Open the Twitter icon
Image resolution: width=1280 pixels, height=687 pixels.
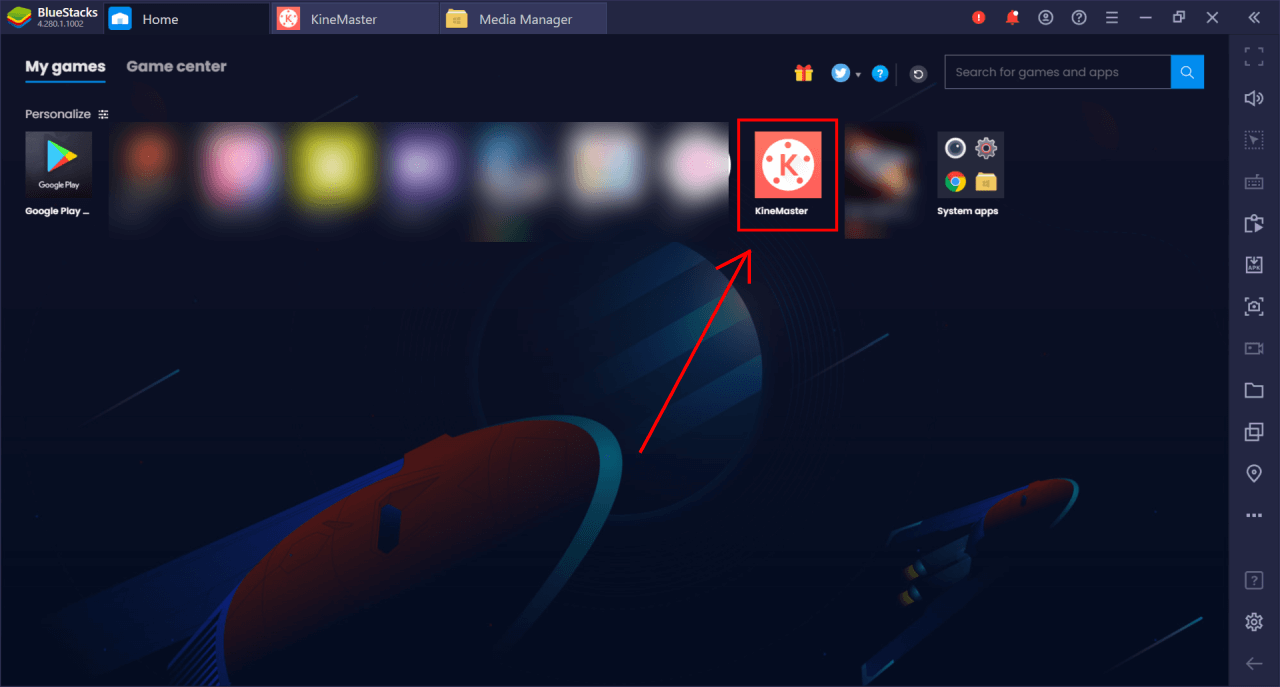(x=841, y=73)
